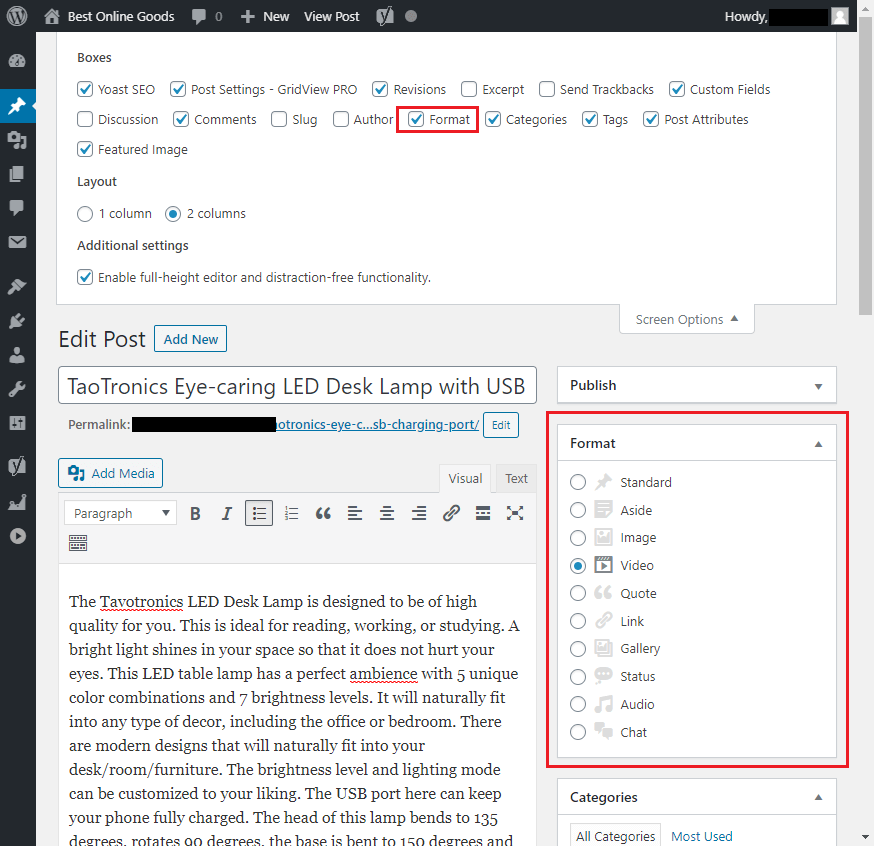Switch to the Text editor tab

(516, 479)
